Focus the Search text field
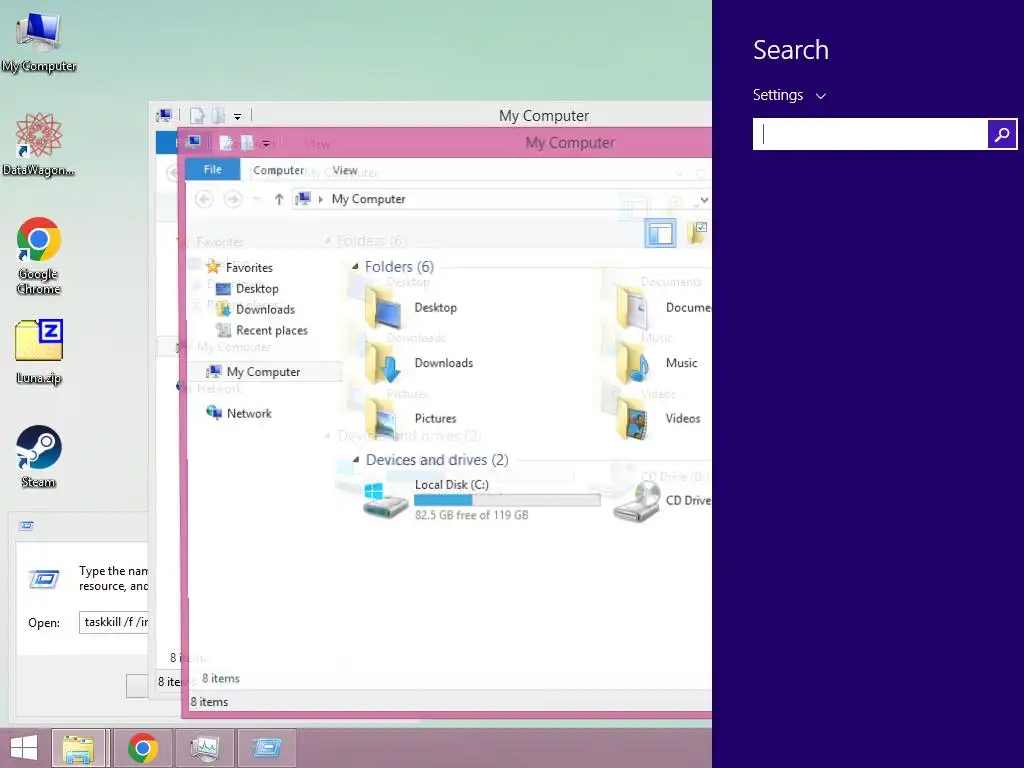The height and width of the screenshot is (768, 1024). pyautogui.click(x=870, y=135)
